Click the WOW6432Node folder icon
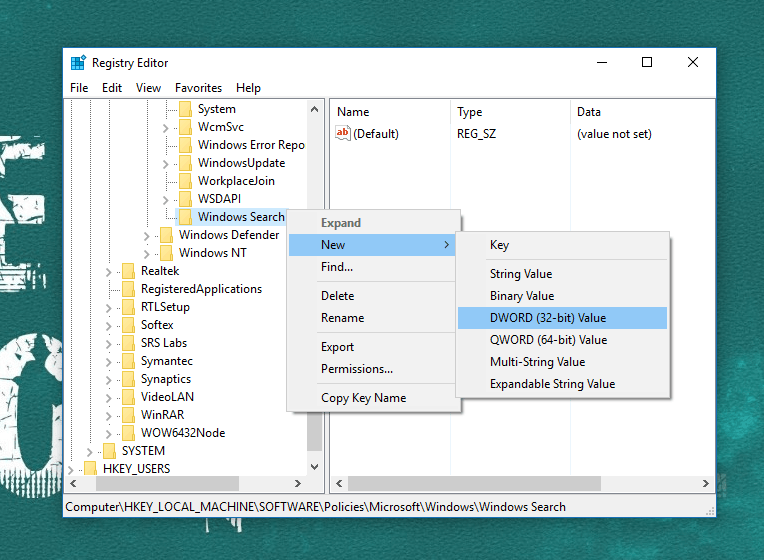764x560 pixels. 129,433
